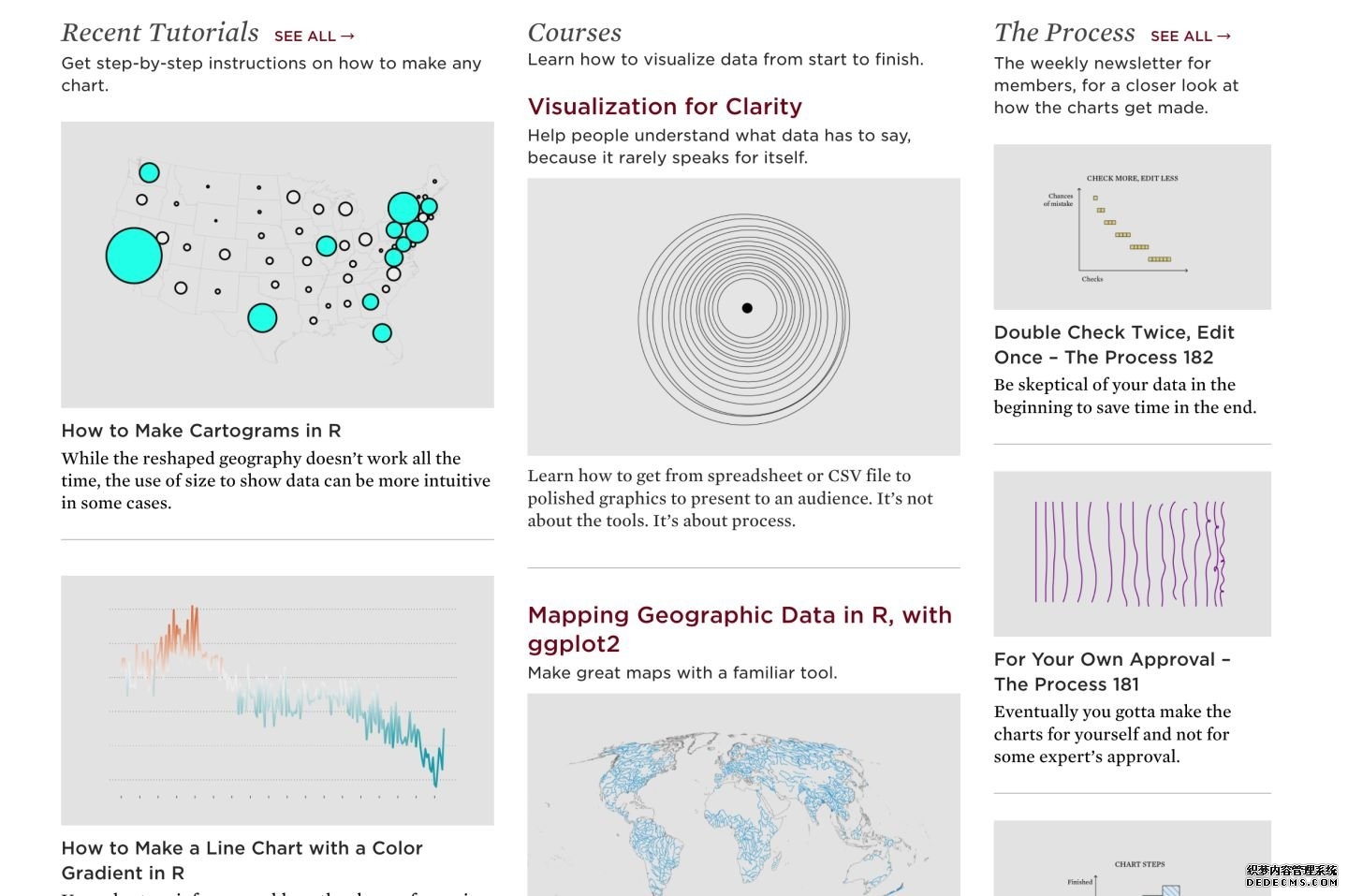Click the purple wavy lines thumbnail
Image resolution: width=1348 pixels, height=896 pixels.
pos(1132,553)
